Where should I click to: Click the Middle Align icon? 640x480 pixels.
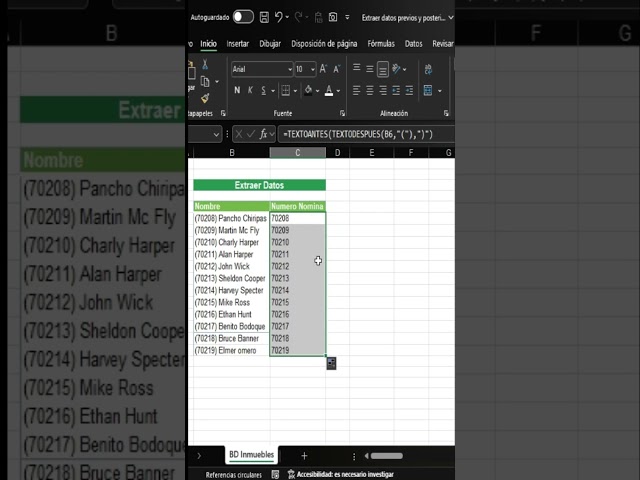370,69
